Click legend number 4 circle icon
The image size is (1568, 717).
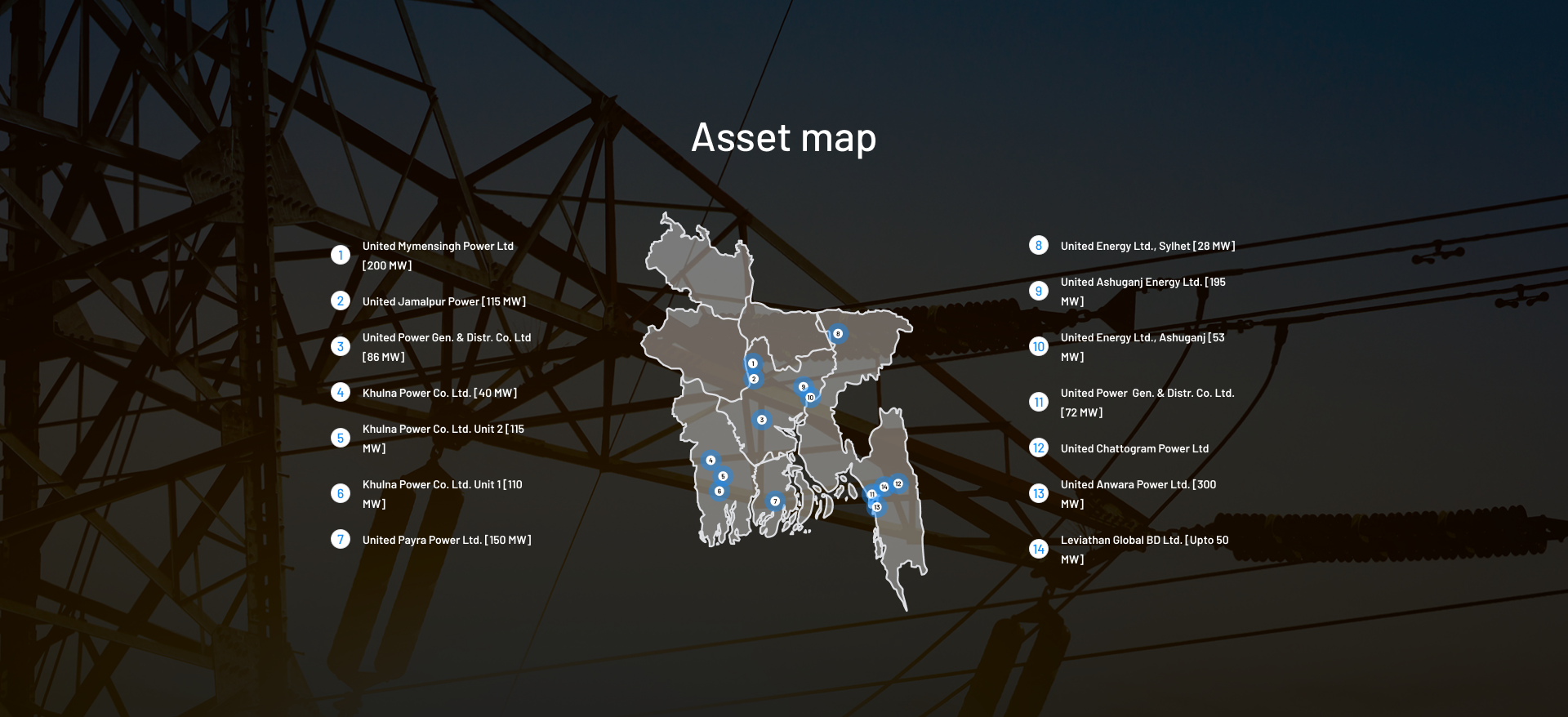[341, 393]
